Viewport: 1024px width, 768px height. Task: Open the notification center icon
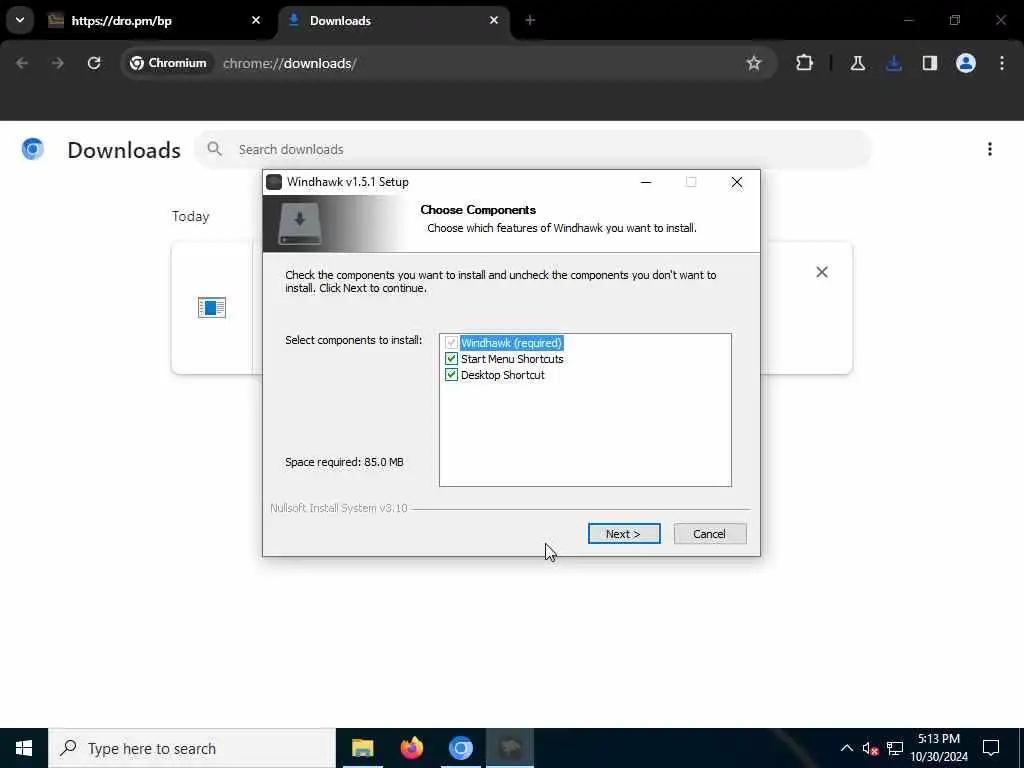pos(991,748)
